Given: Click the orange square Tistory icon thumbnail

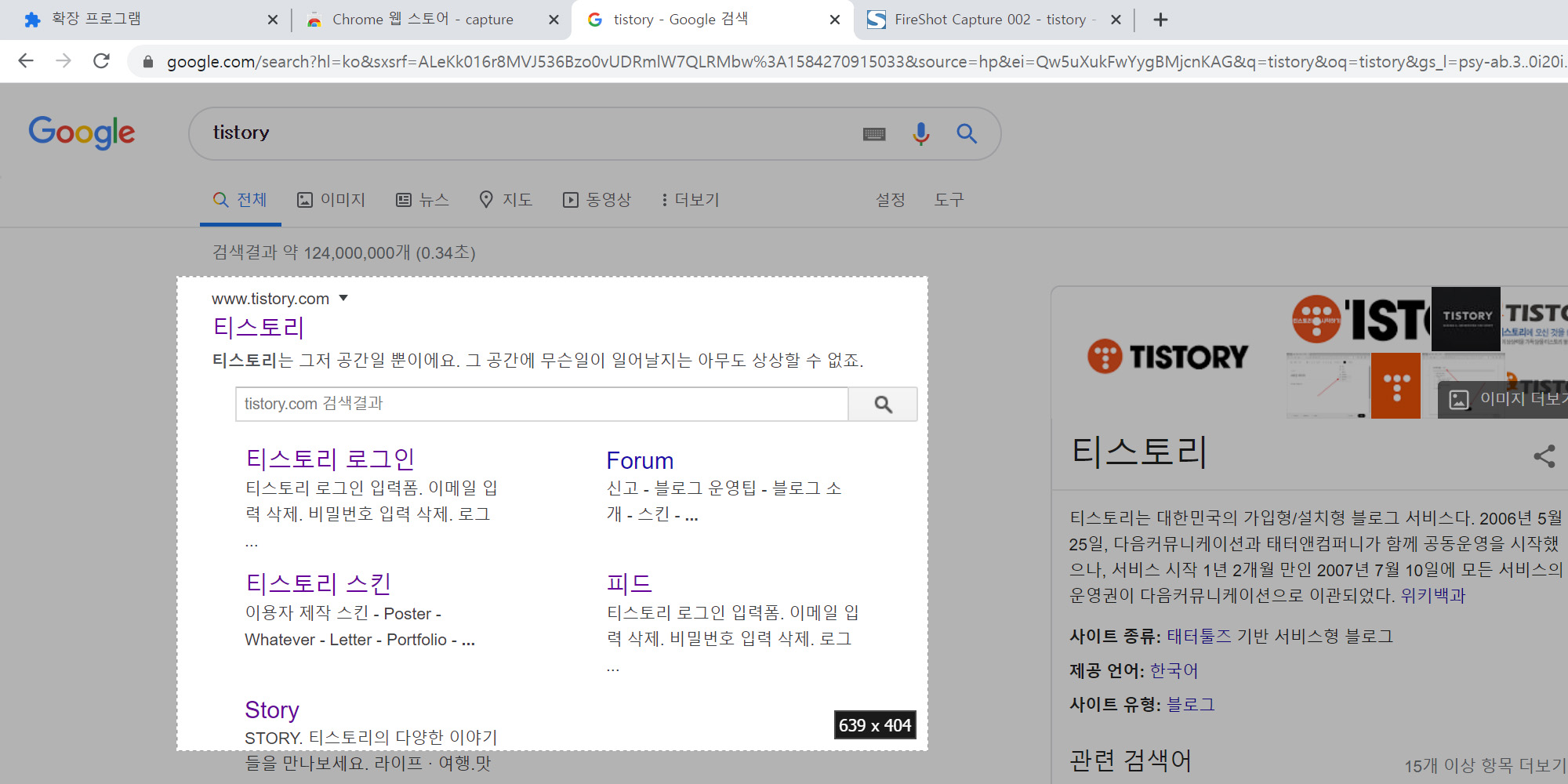Looking at the screenshot, I should point(1396,386).
